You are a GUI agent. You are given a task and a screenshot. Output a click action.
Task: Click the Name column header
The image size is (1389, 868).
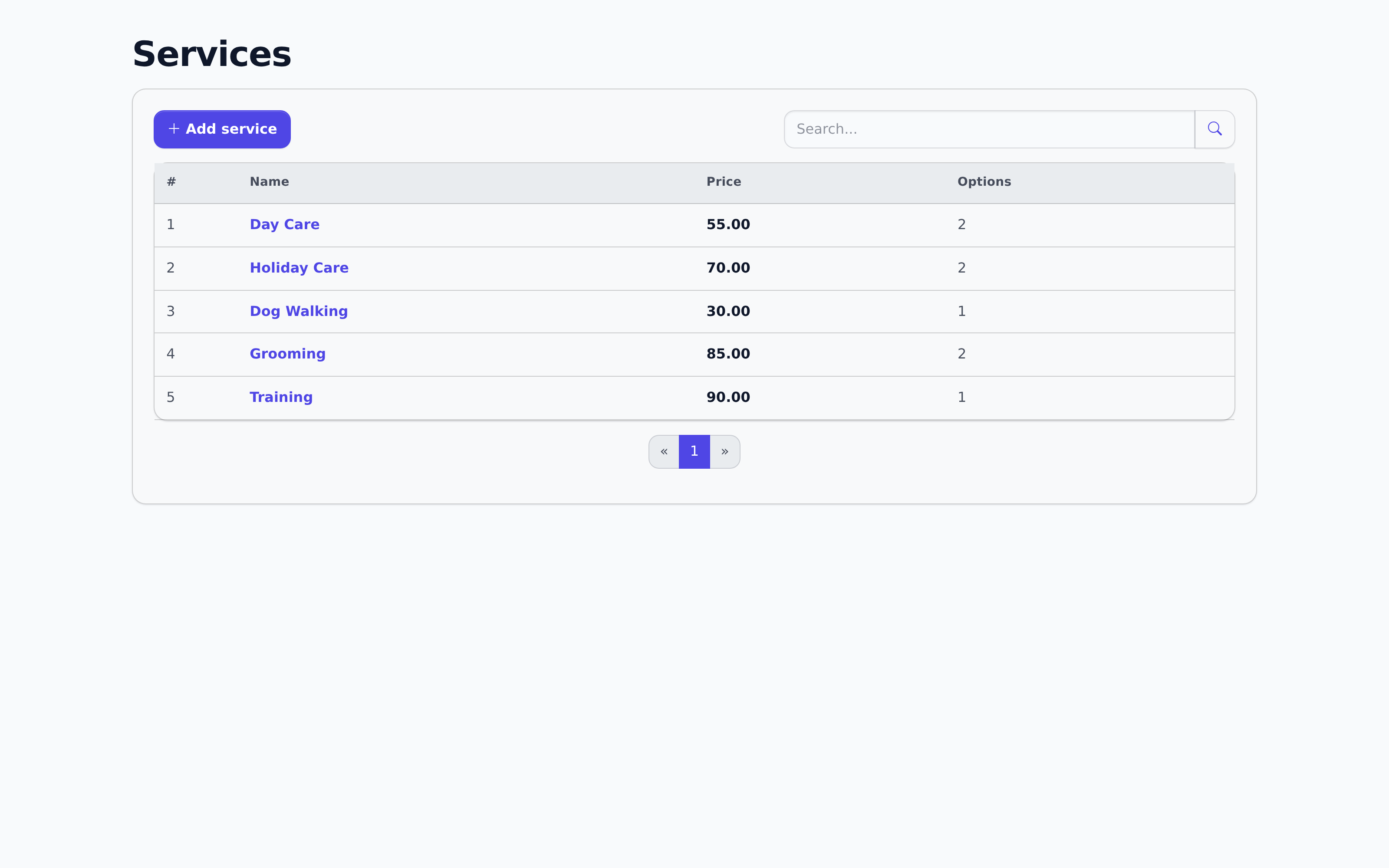pyautogui.click(x=269, y=181)
